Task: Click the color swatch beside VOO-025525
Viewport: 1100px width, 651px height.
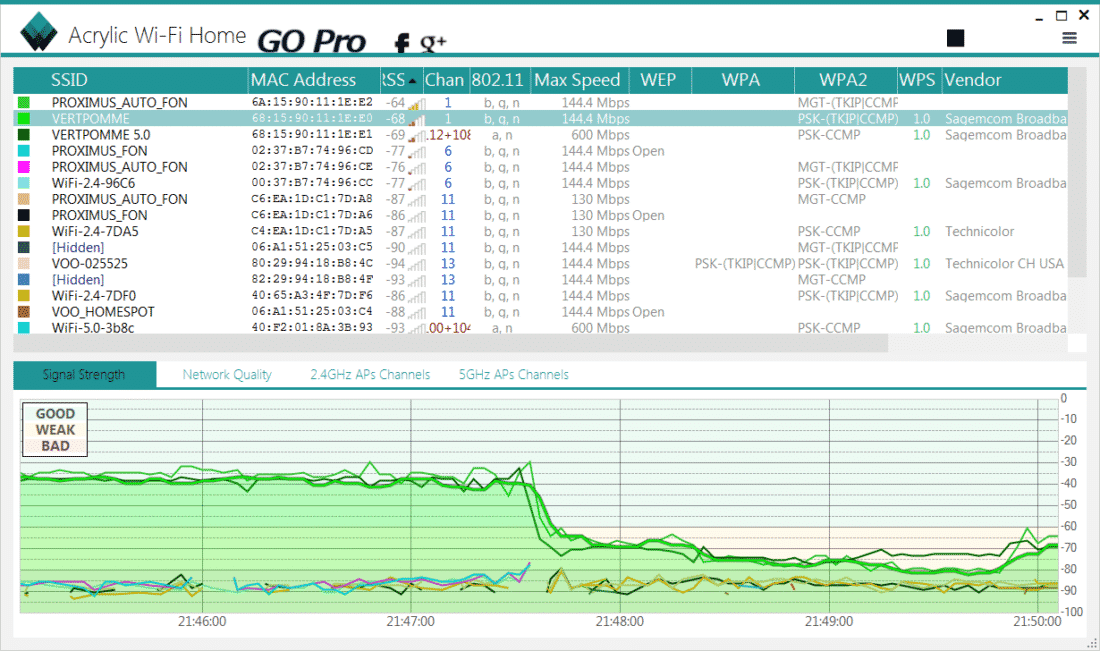Action: click(x=24, y=264)
